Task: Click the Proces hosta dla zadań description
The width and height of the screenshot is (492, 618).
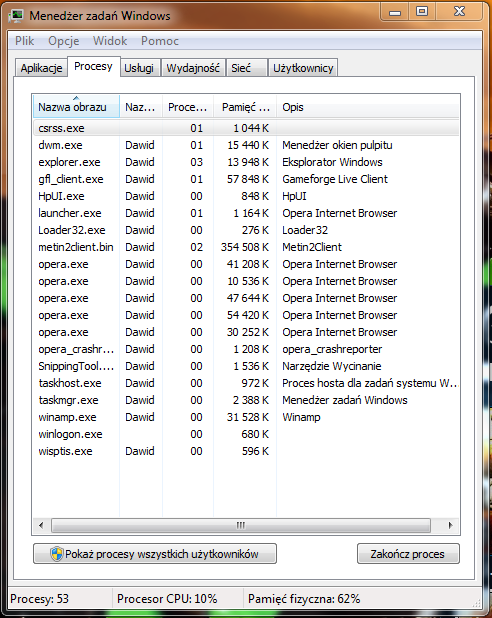Action: pos(369,383)
